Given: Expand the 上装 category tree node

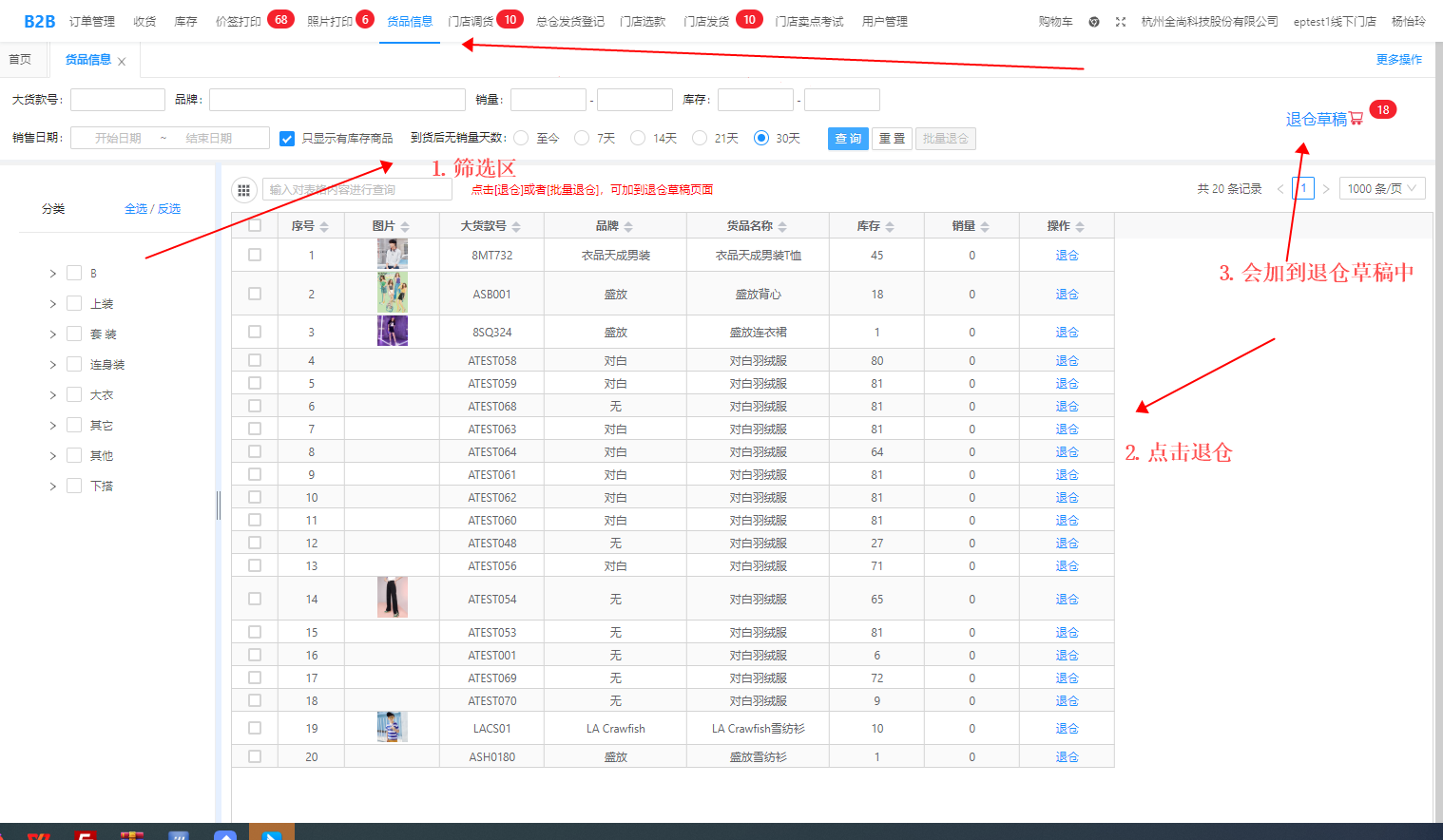Looking at the screenshot, I should (x=53, y=304).
